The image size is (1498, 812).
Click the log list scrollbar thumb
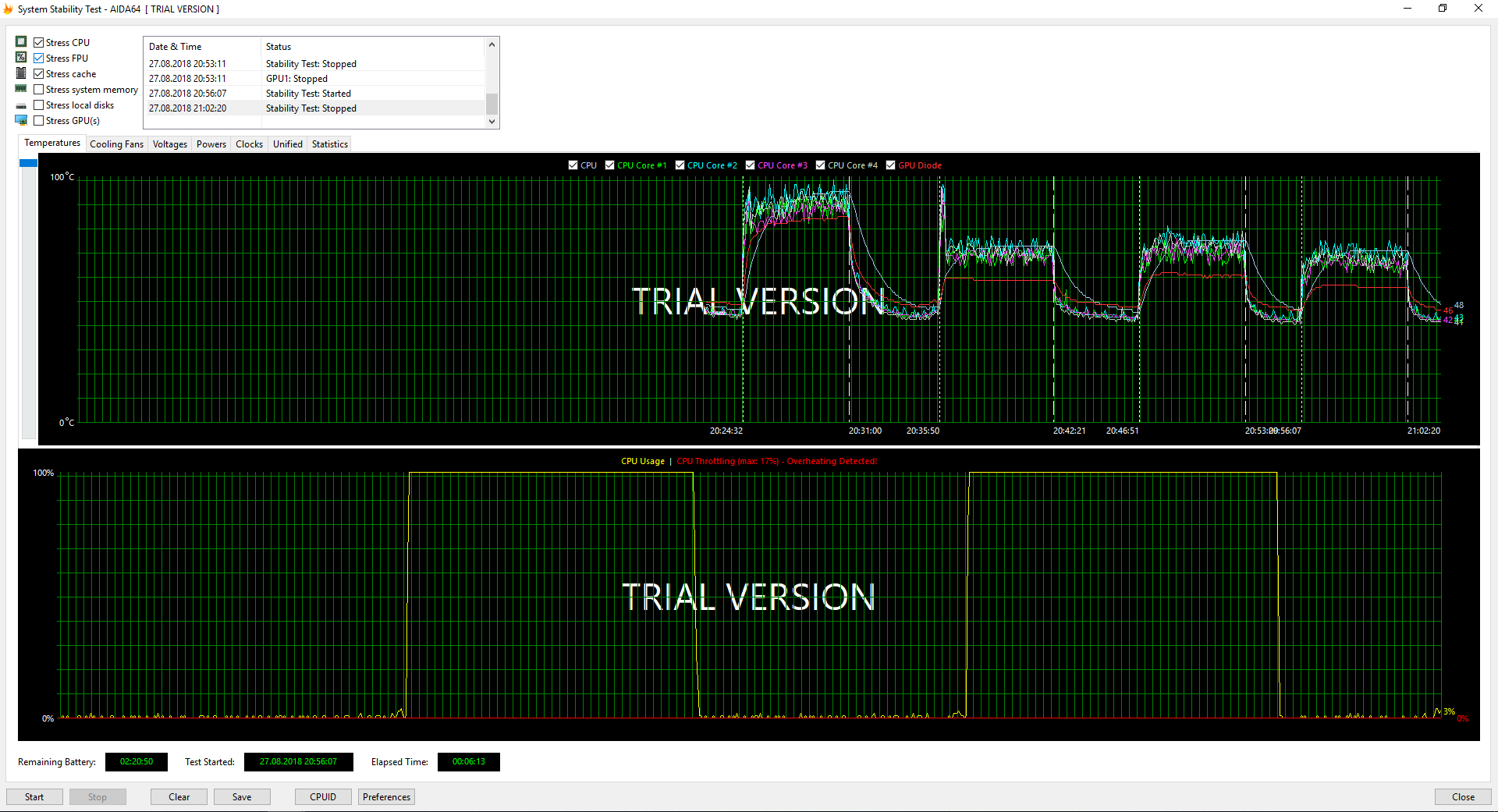click(x=492, y=104)
